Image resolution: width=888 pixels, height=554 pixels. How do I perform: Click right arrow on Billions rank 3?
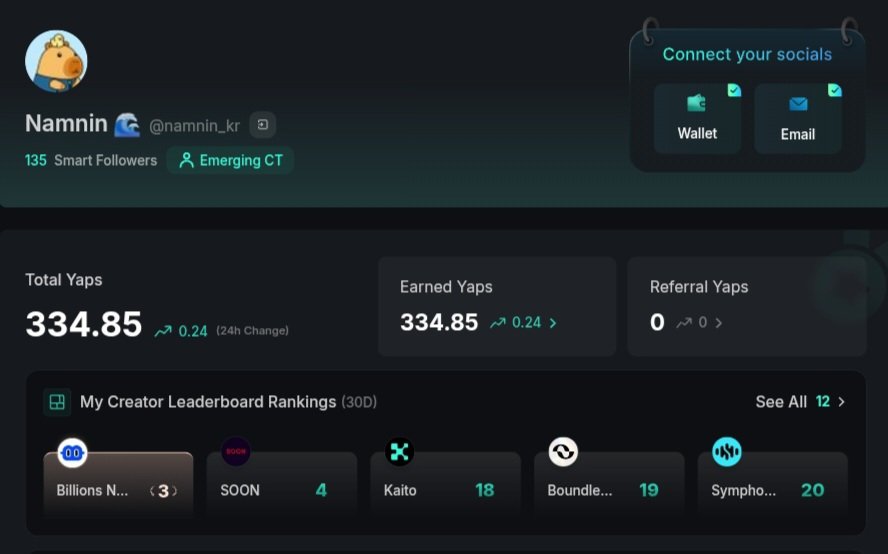click(x=175, y=491)
